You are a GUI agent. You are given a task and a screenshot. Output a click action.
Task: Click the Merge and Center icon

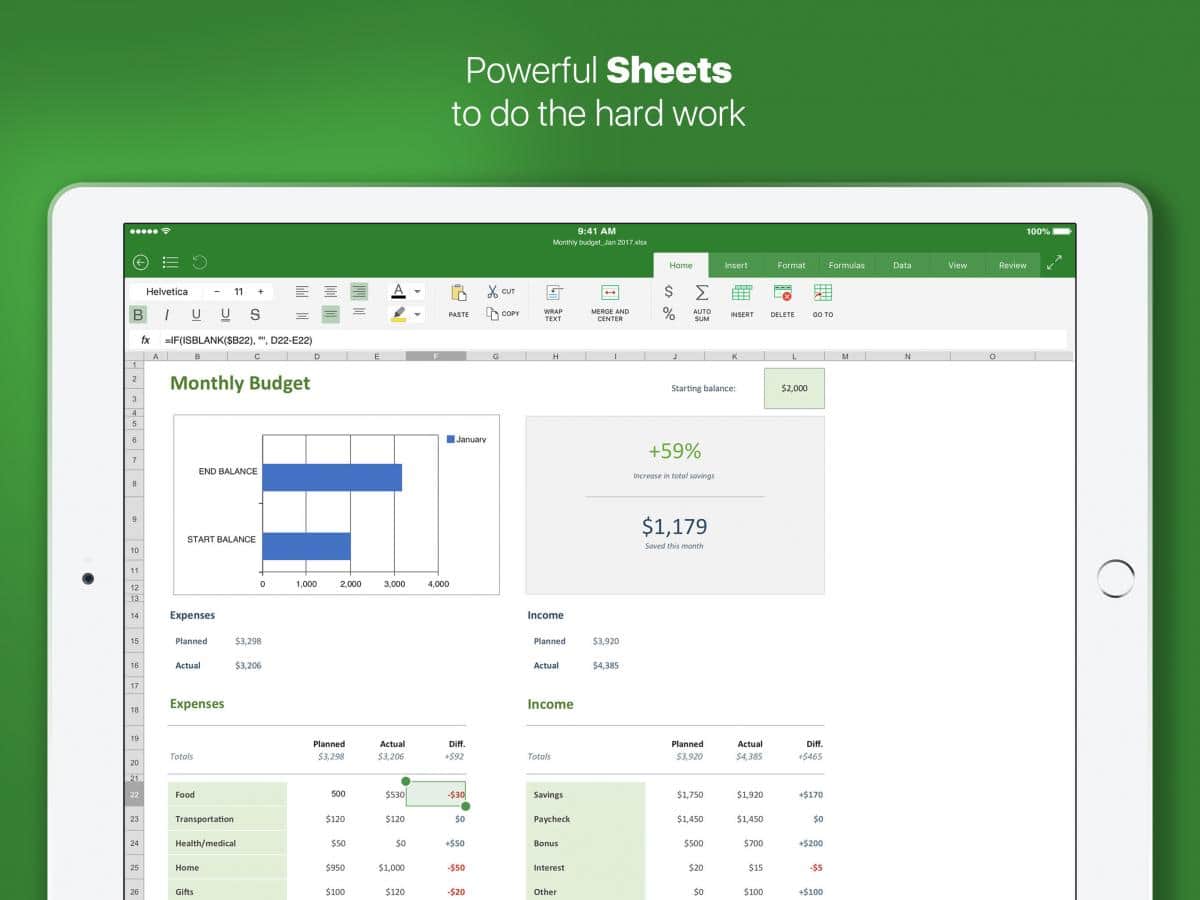610,293
